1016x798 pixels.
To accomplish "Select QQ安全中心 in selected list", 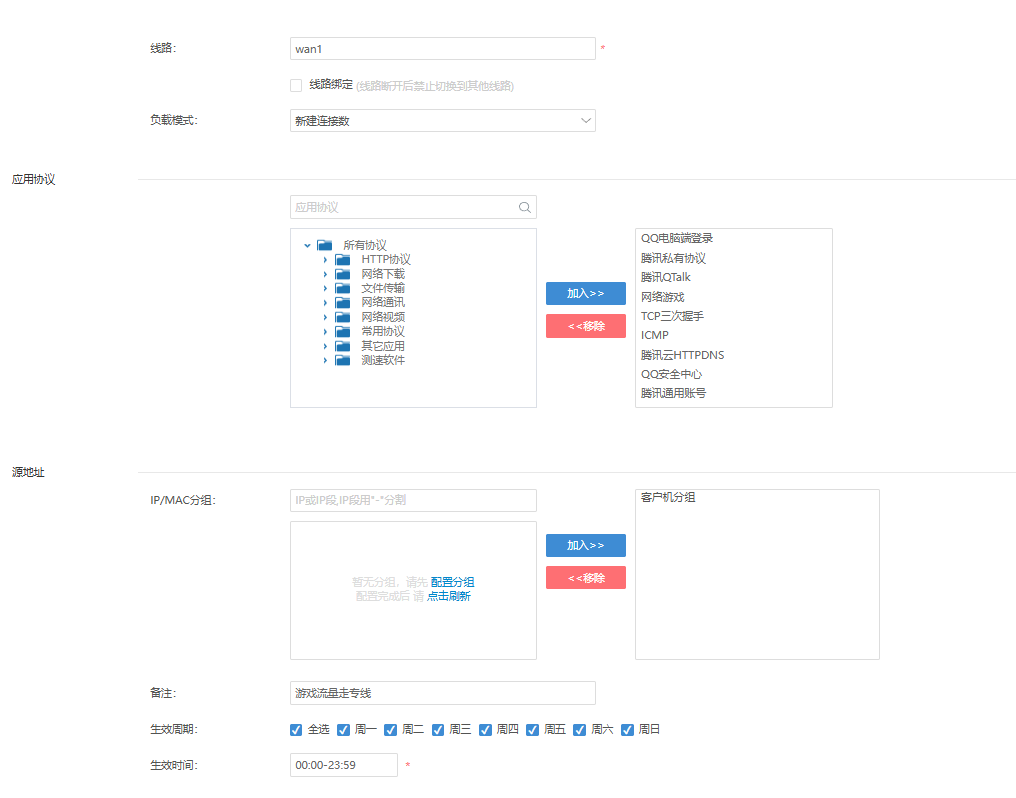I will (x=671, y=374).
